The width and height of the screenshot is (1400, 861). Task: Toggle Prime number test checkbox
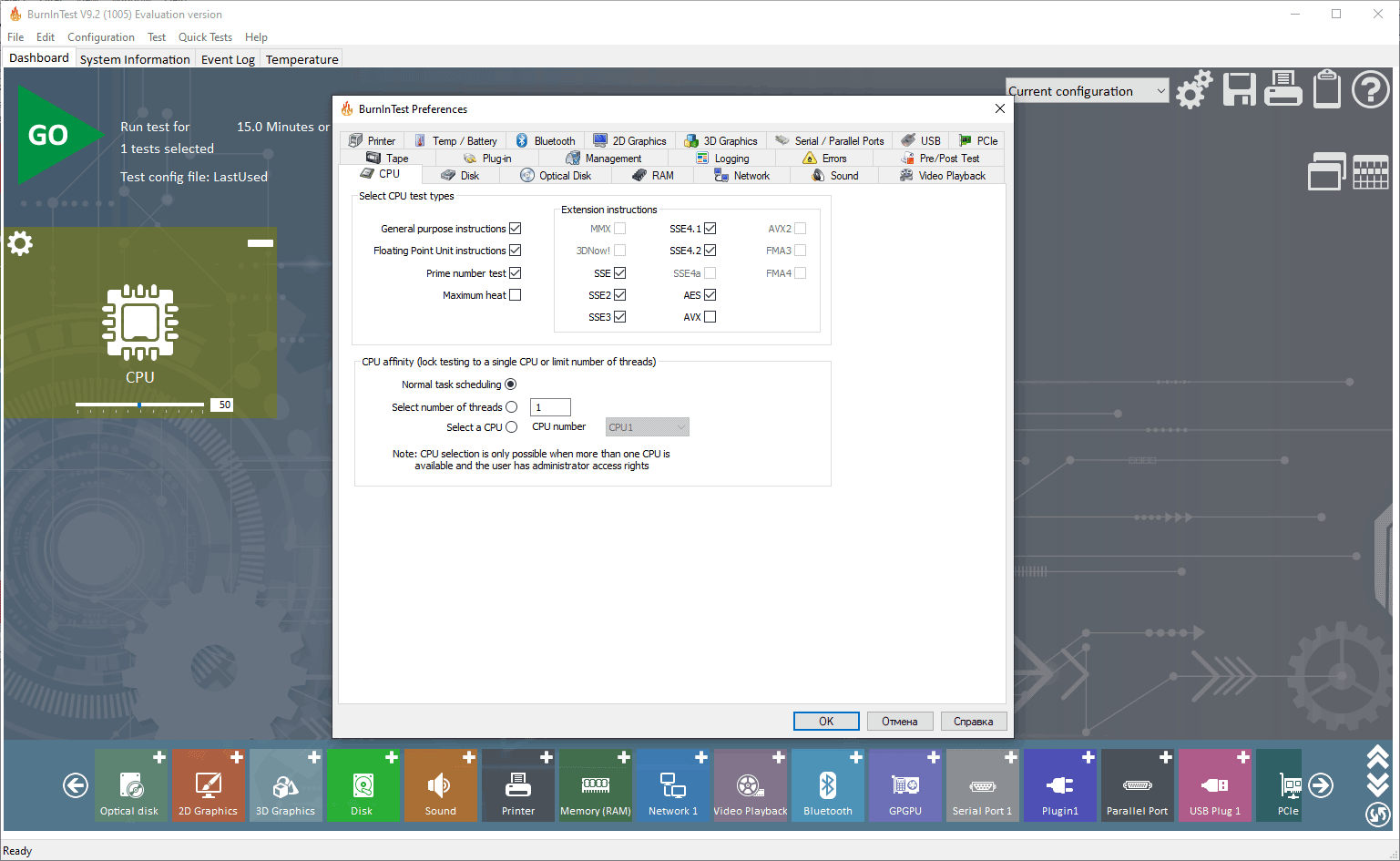click(516, 273)
